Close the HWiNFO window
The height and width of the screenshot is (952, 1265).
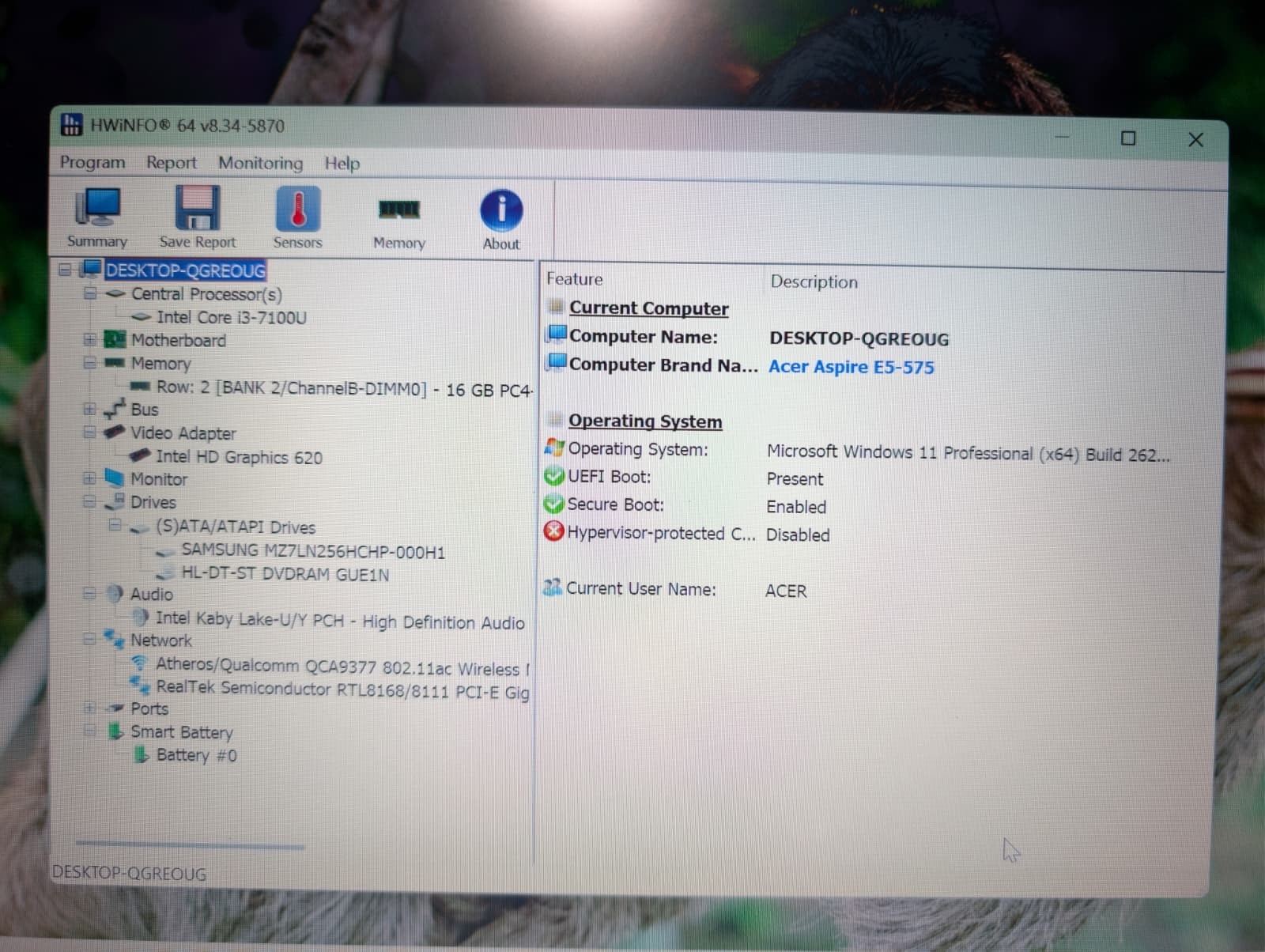1195,140
